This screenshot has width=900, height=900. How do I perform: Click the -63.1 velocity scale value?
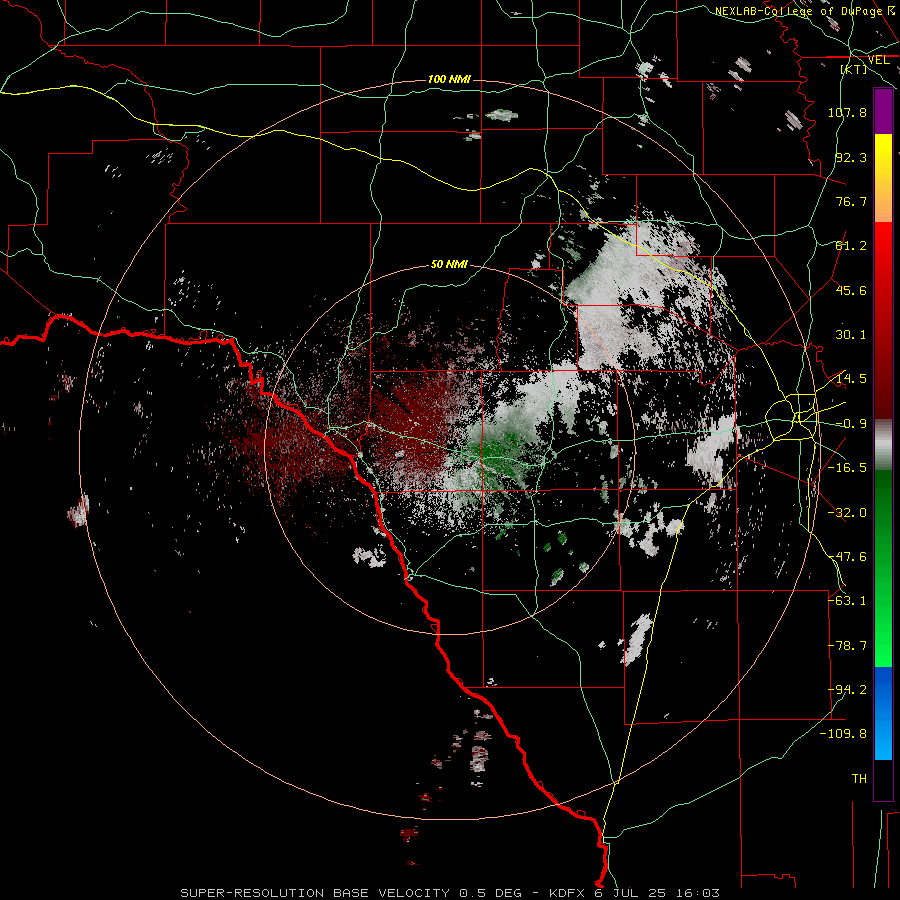pyautogui.click(x=847, y=601)
